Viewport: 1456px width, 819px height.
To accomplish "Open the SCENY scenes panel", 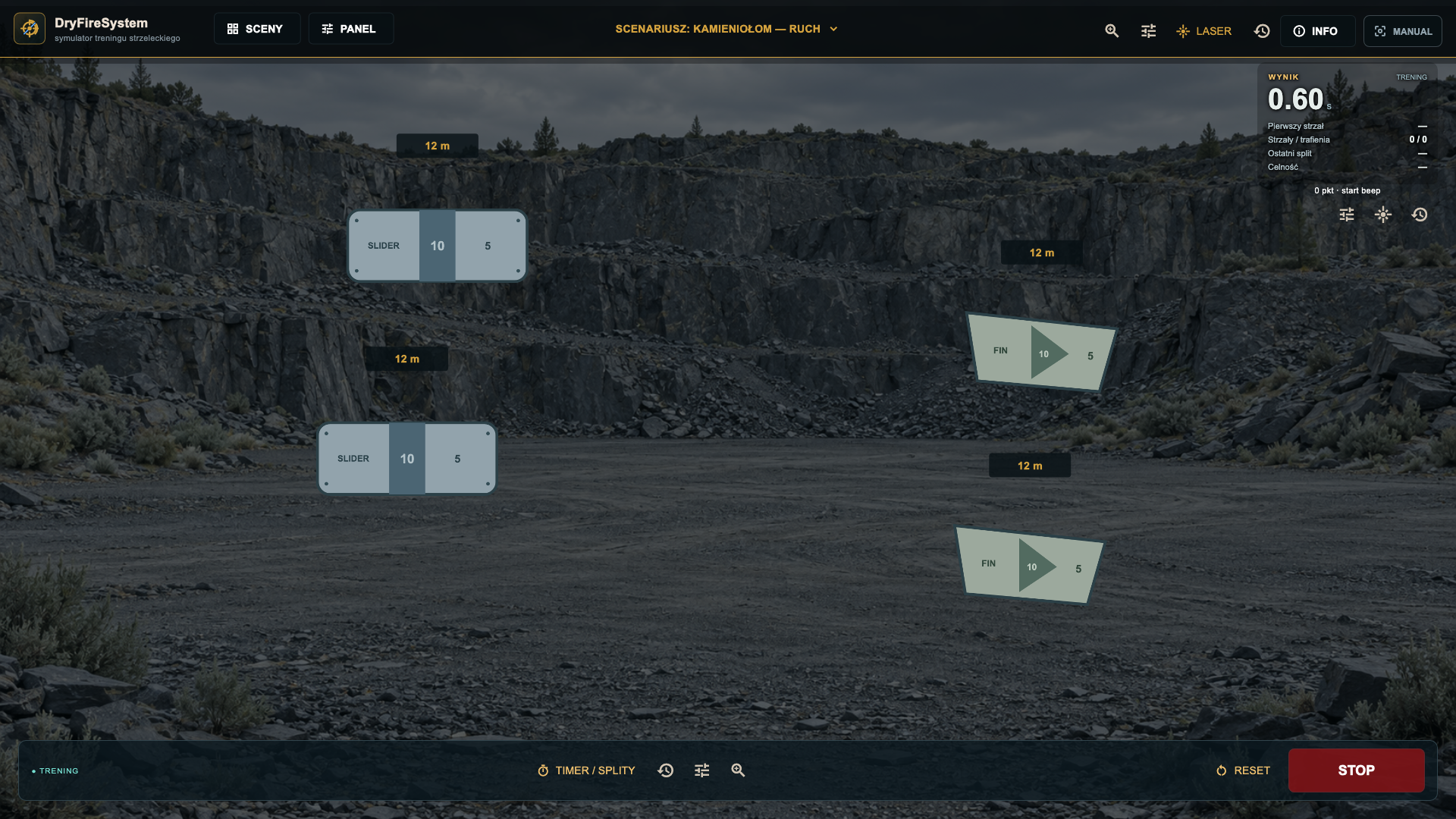I will pyautogui.click(x=256, y=29).
